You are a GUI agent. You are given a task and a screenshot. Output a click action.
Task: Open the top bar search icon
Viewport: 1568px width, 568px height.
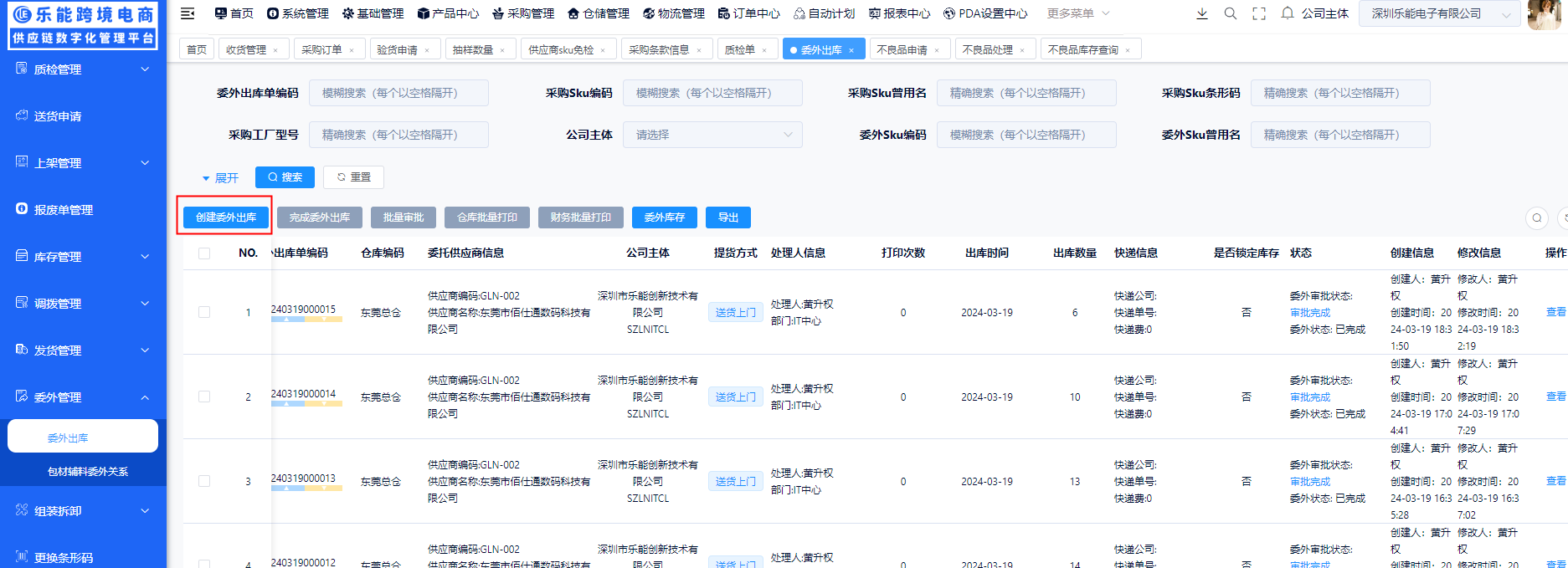click(1231, 13)
